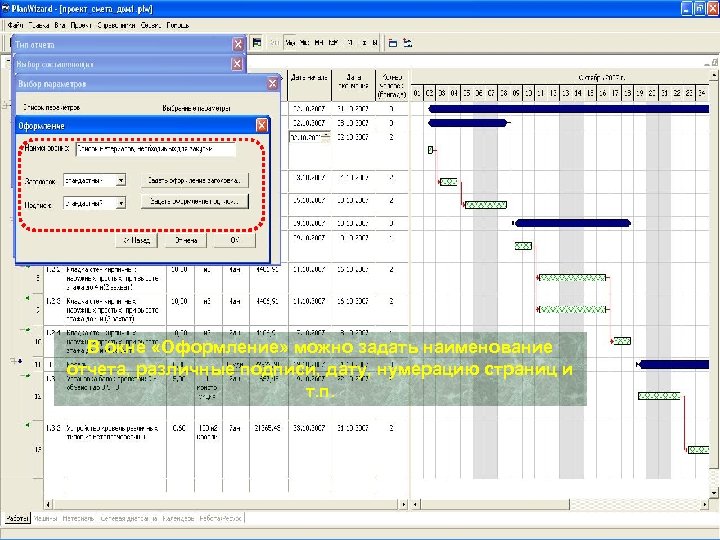The height and width of the screenshot is (540, 720).
Task: Select the top summary bar in Gantt chart
Action: coord(569,109)
